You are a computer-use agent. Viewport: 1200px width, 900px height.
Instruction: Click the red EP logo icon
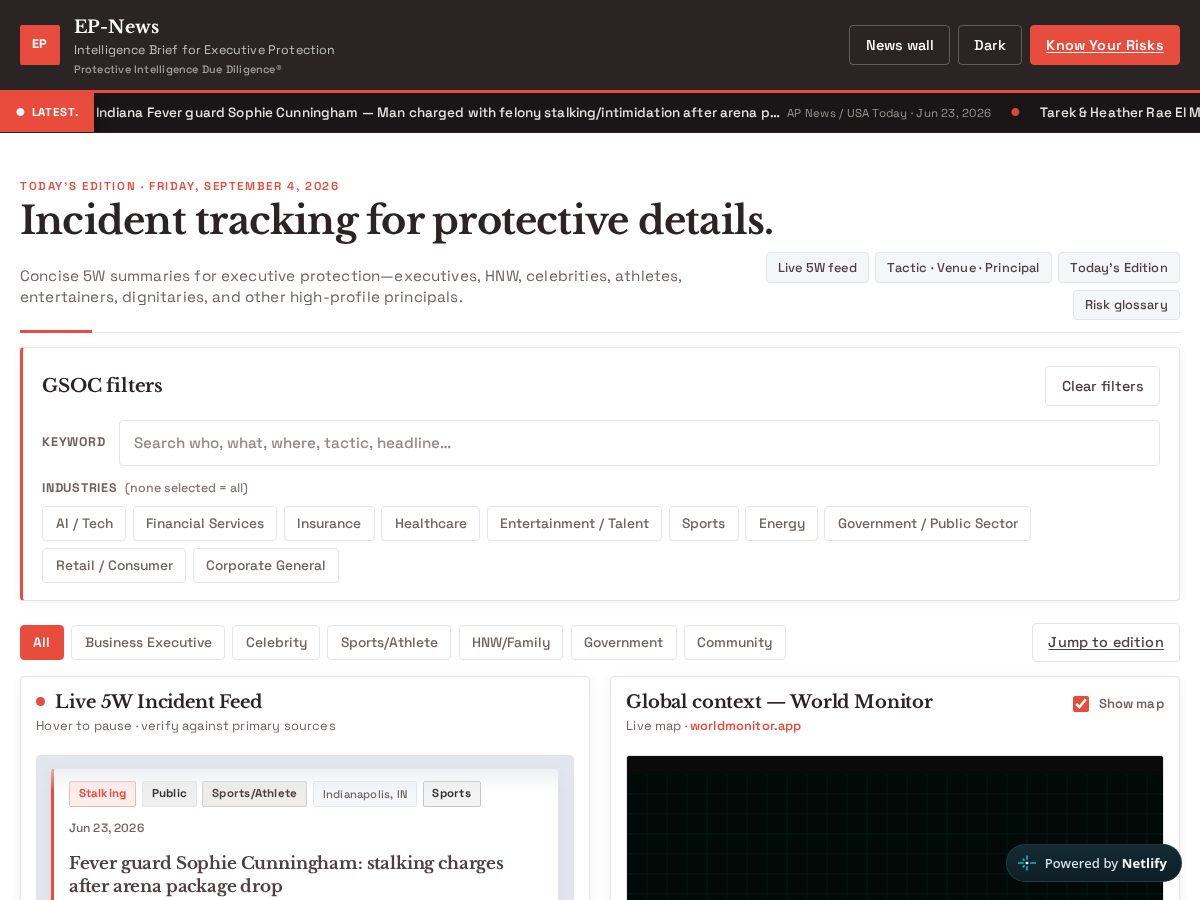[40, 45]
